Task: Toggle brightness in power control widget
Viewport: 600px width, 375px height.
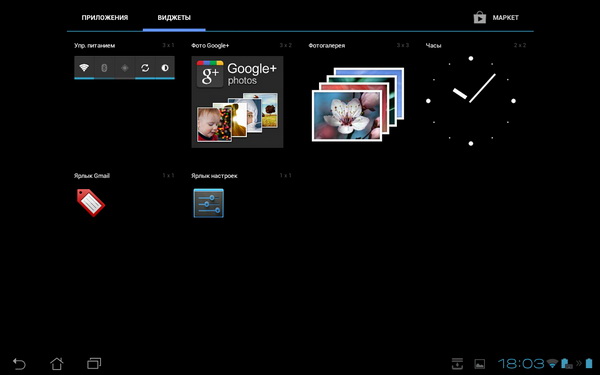Action: coord(165,68)
